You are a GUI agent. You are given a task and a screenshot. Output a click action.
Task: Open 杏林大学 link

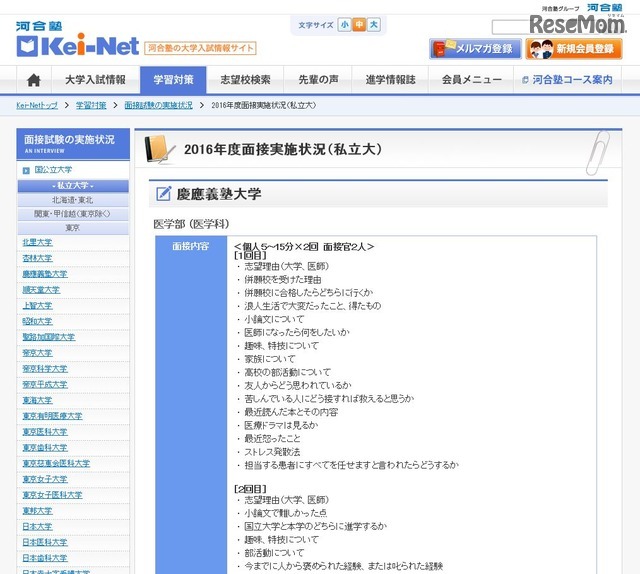pyautogui.click(x=37, y=258)
